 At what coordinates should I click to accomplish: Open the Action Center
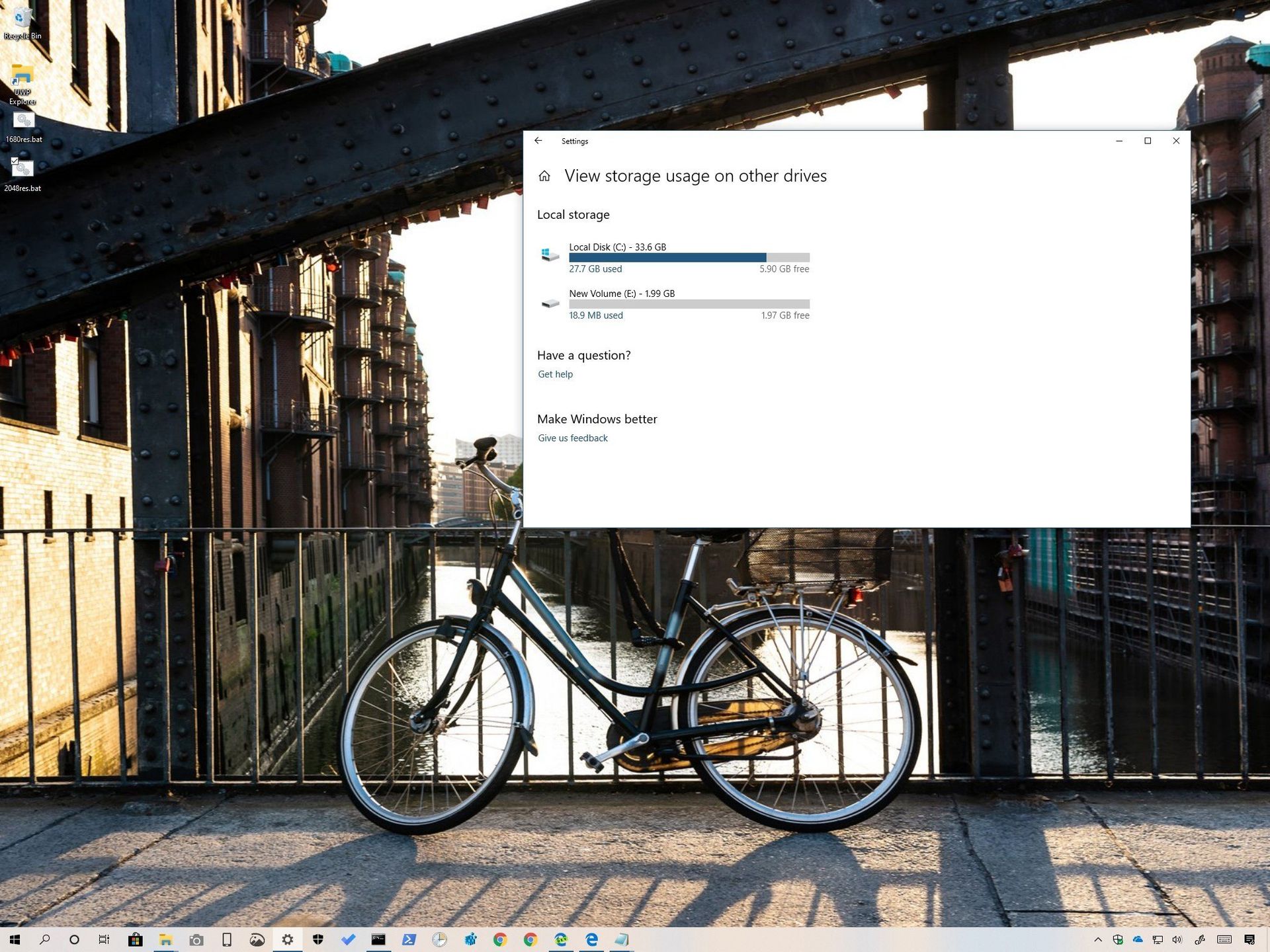1250,939
